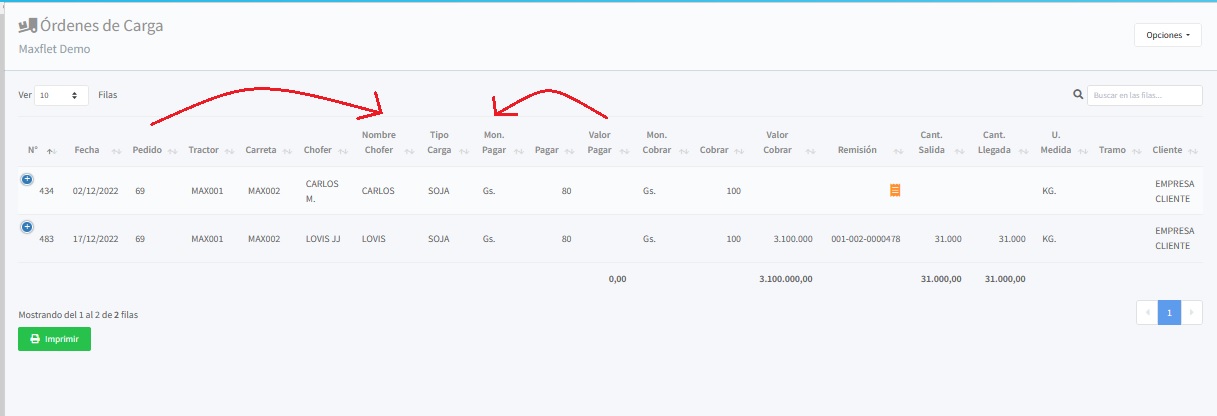This screenshot has height=416, width=1217.
Task: Expand row 434 with plus icon
Action: coord(27,179)
